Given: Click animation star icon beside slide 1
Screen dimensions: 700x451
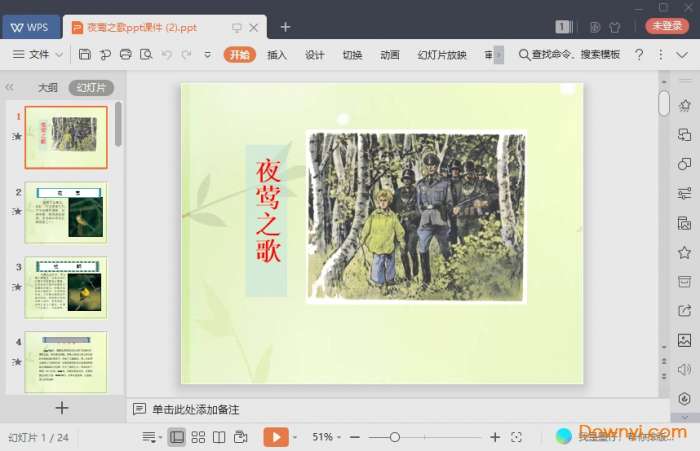Looking at the screenshot, I should point(17,136).
